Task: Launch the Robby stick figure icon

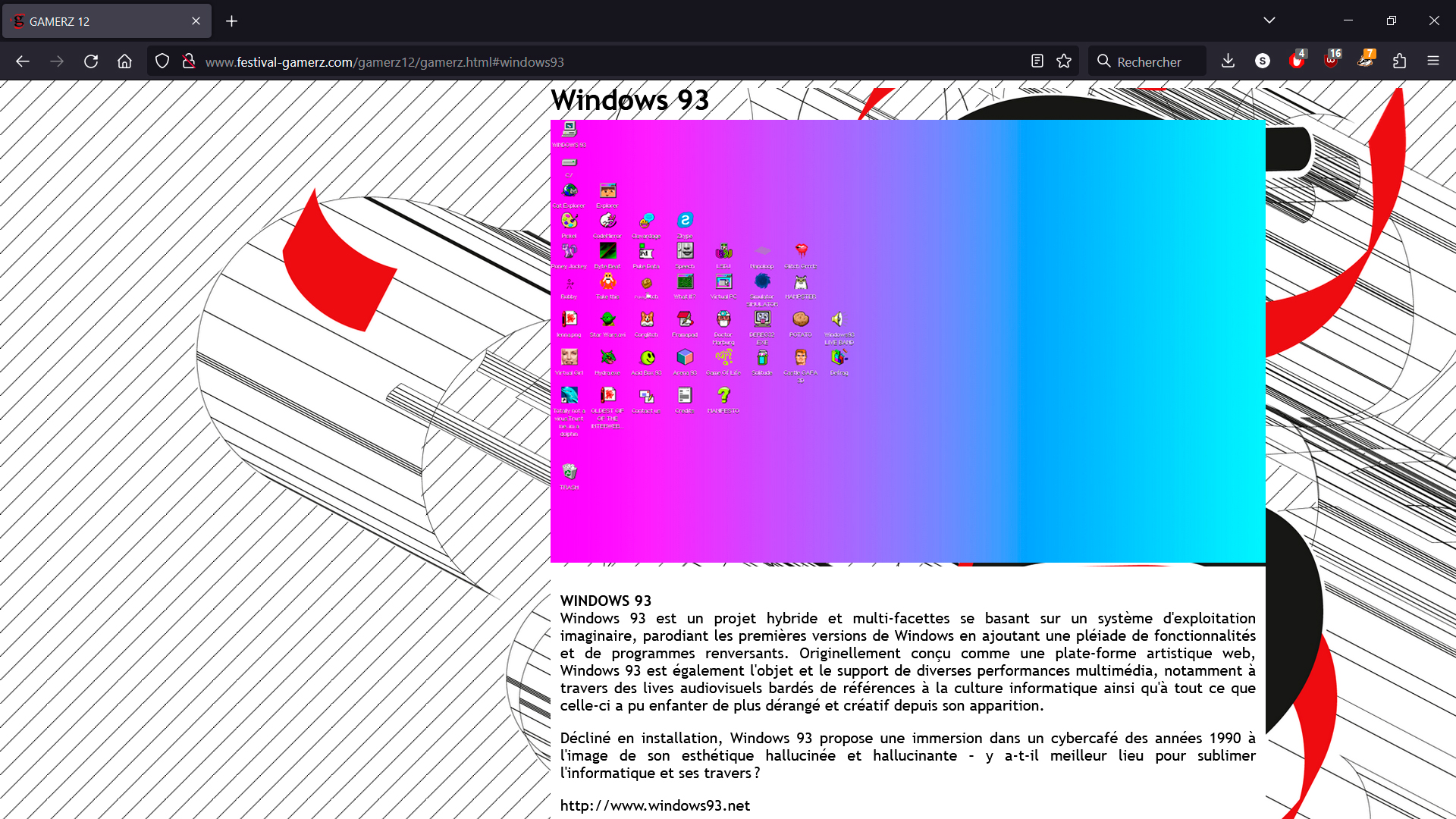Action: [x=570, y=284]
